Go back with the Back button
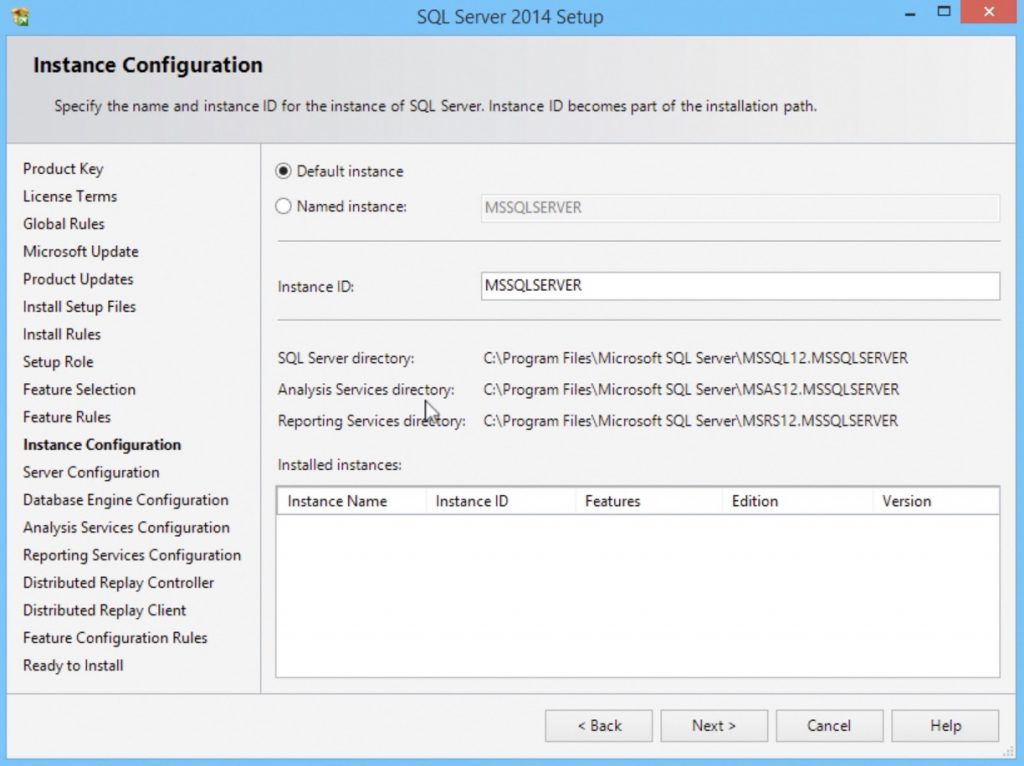This screenshot has height=766, width=1024. pyautogui.click(x=599, y=726)
